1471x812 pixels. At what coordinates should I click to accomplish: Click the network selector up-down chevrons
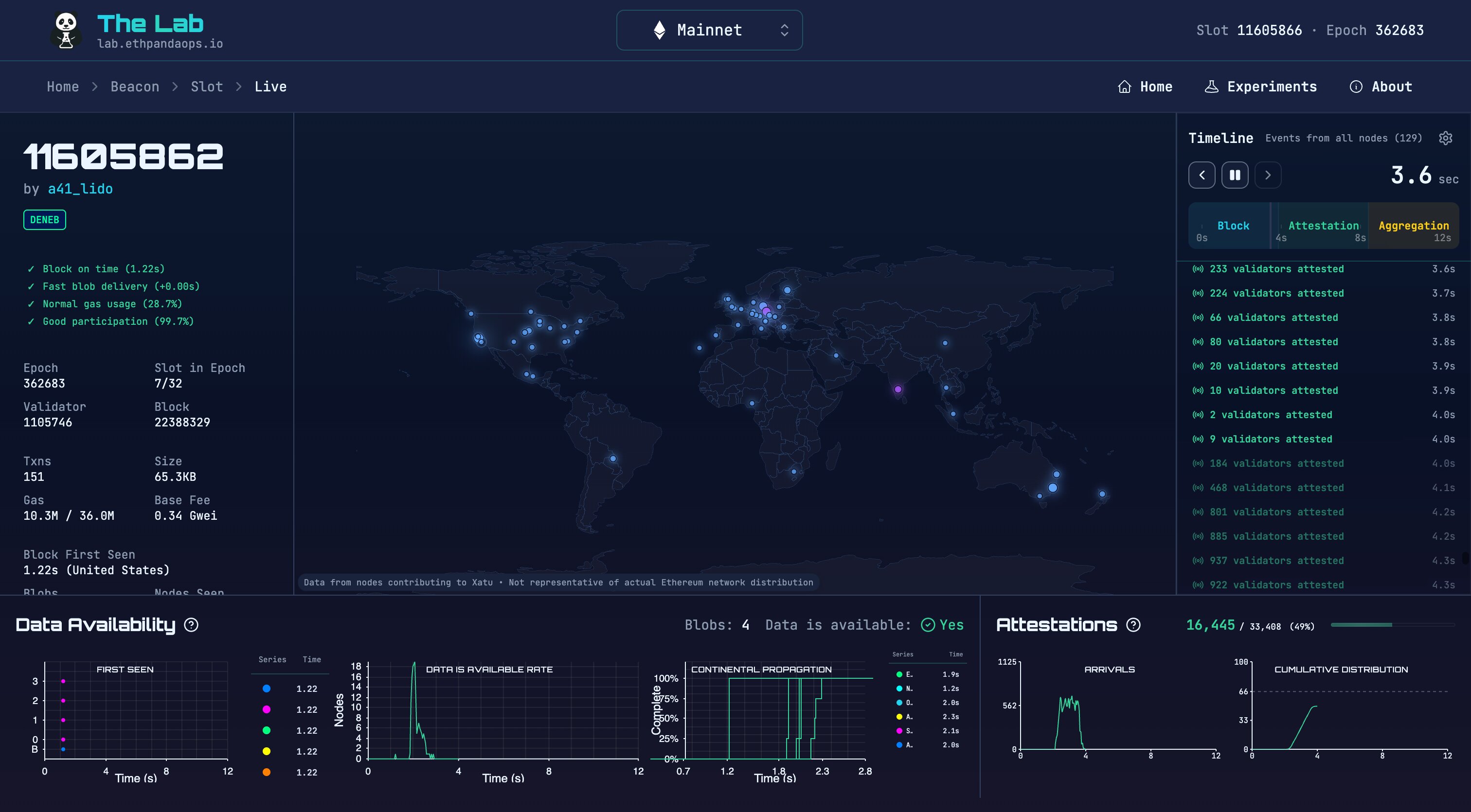click(x=785, y=30)
